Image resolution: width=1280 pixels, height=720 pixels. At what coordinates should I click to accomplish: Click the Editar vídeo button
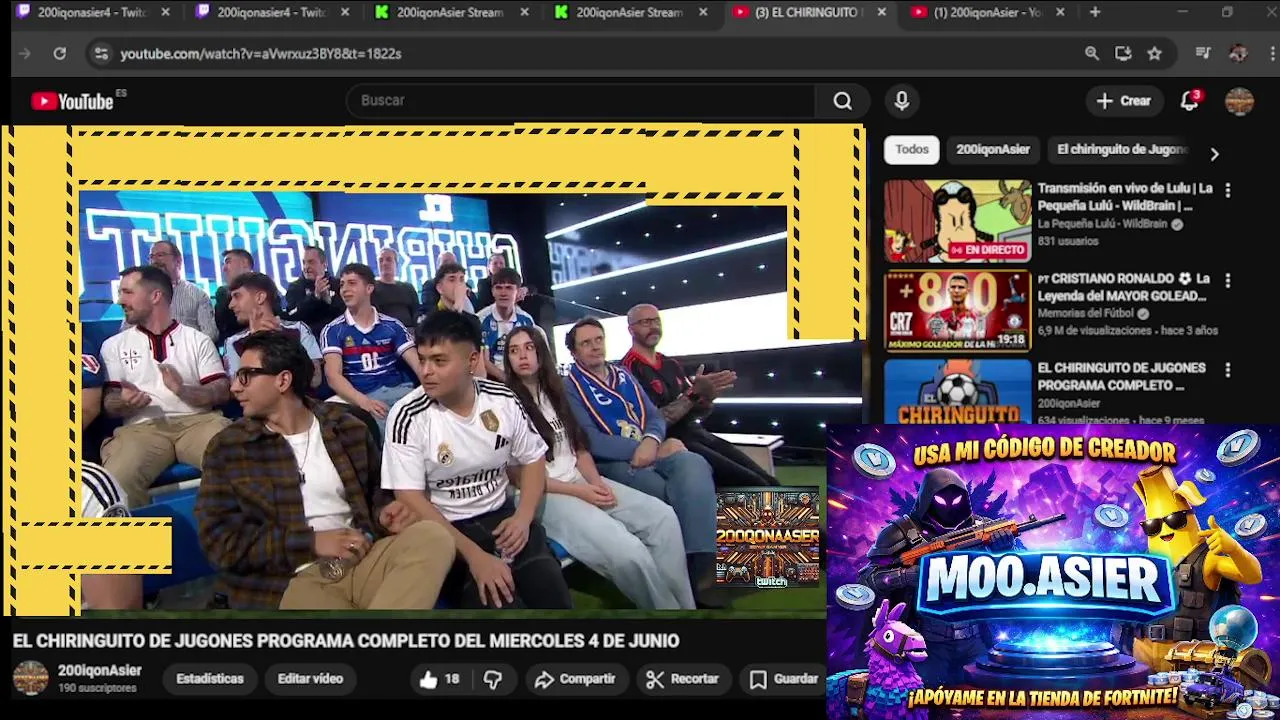click(310, 679)
